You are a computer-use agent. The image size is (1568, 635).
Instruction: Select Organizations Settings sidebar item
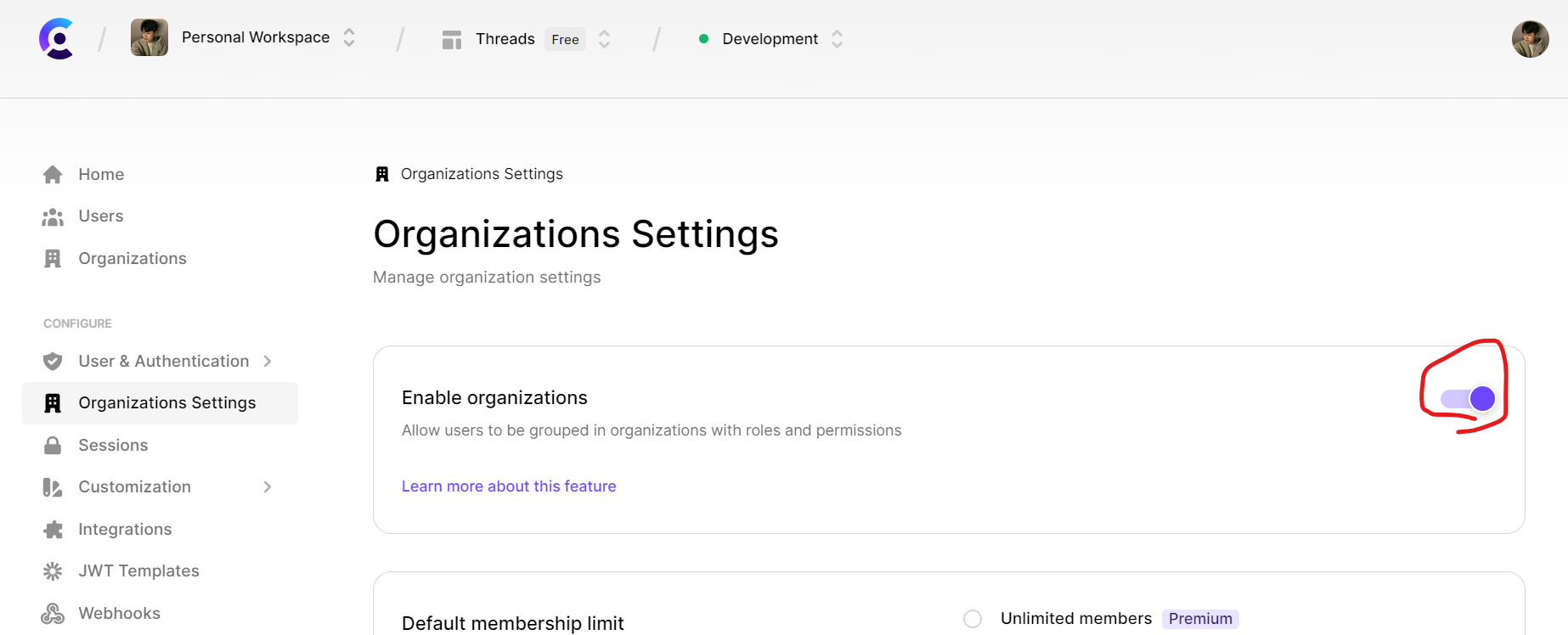166,403
